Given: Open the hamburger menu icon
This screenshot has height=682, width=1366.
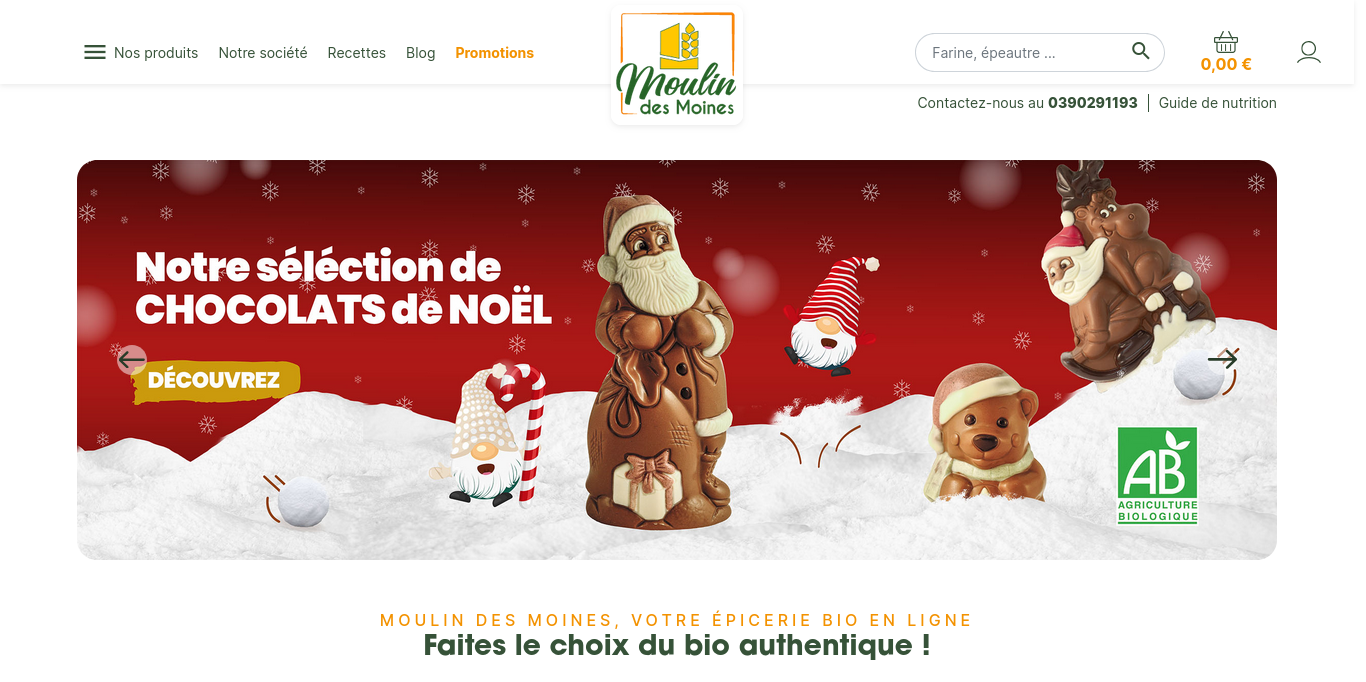Looking at the screenshot, I should 95,52.
